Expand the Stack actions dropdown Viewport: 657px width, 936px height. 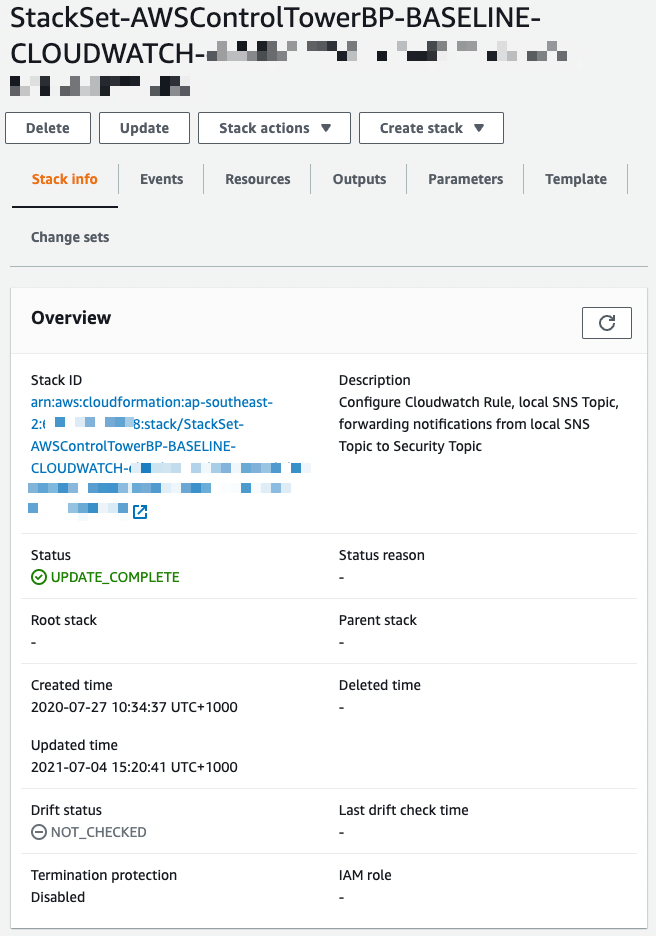click(x=275, y=128)
